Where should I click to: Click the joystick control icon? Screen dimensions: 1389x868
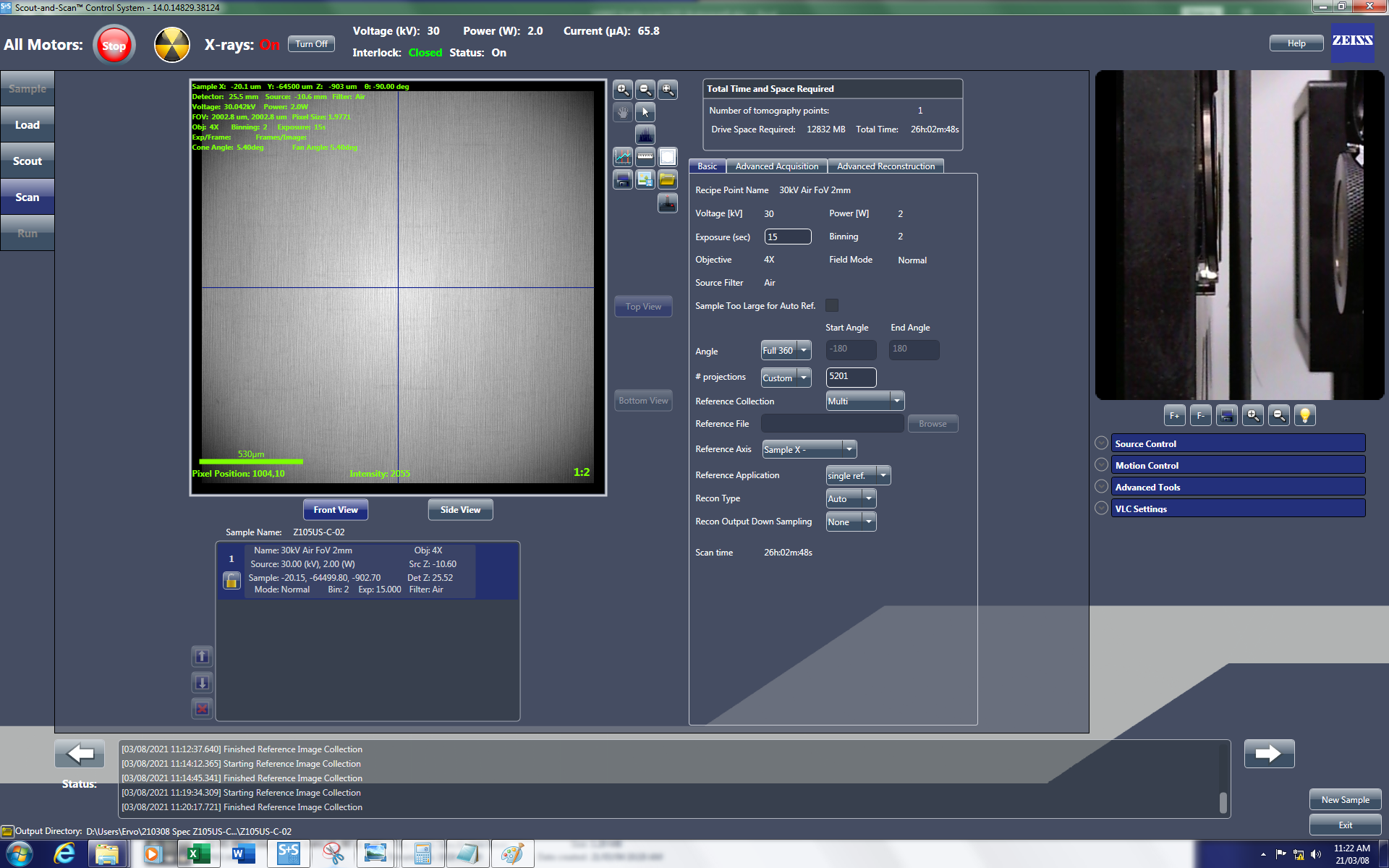[667, 203]
